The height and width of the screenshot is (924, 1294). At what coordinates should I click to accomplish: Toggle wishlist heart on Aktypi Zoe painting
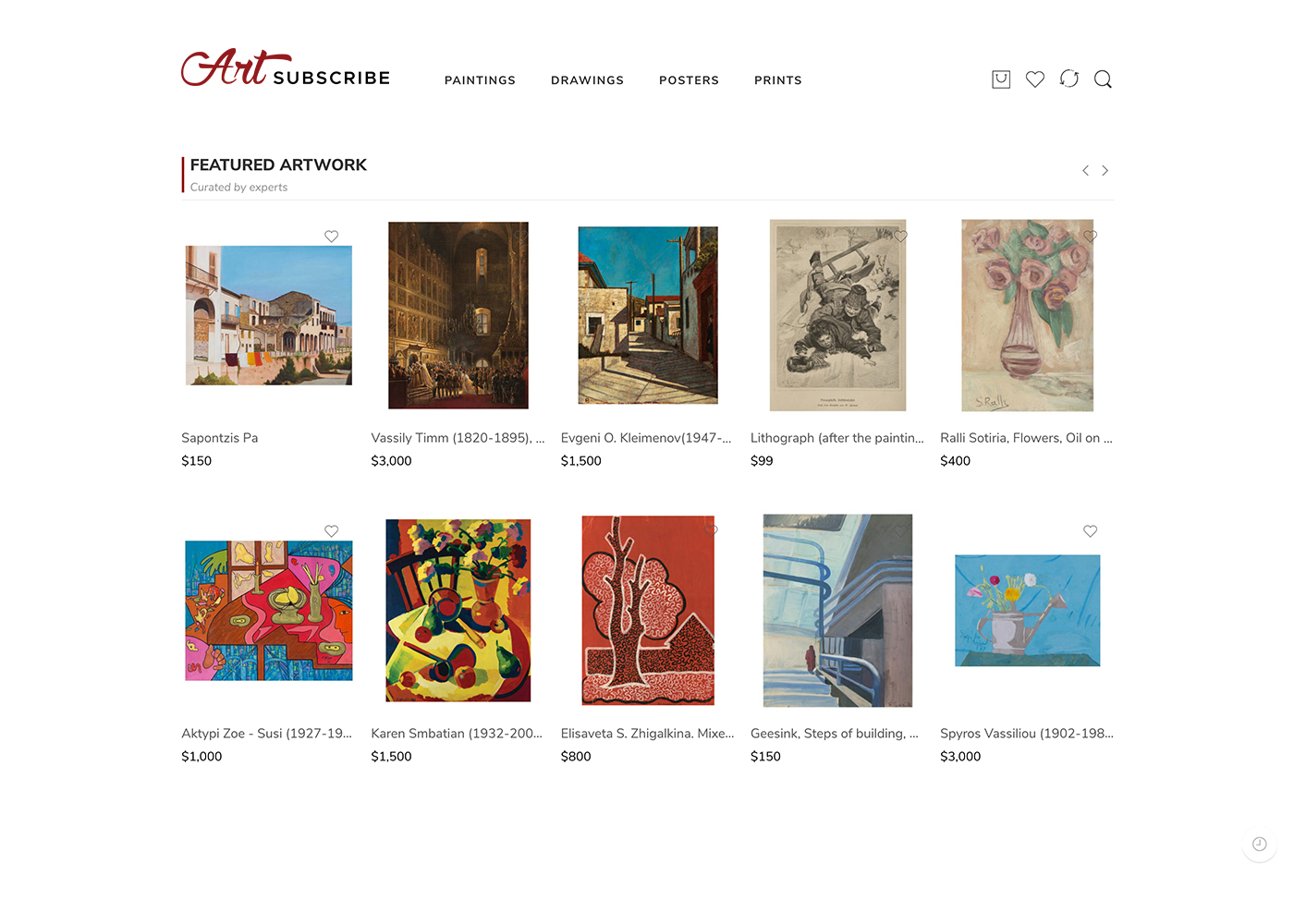[x=331, y=531]
